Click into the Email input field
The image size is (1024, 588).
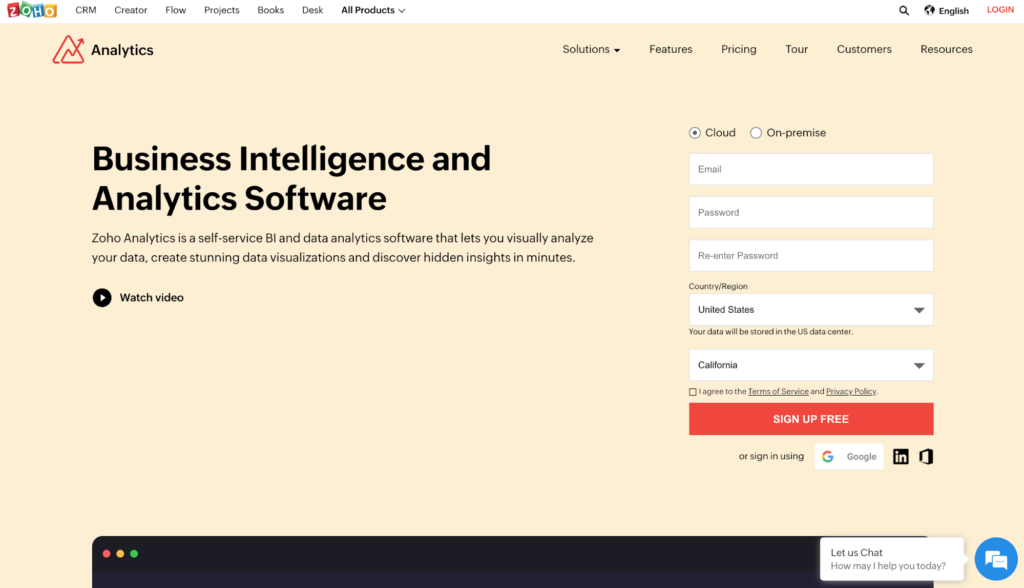pyautogui.click(x=810, y=169)
